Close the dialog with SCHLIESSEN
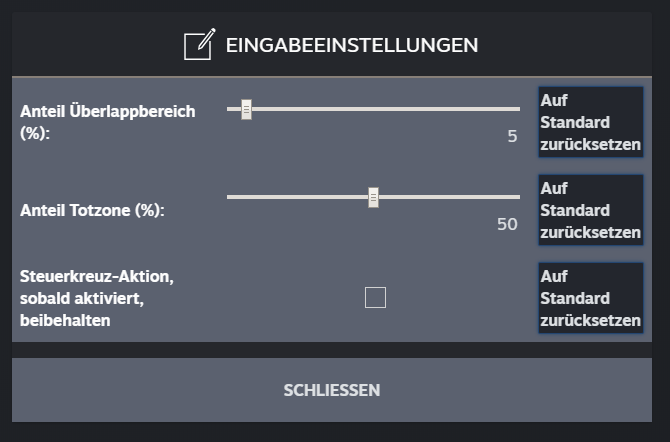The height and width of the screenshot is (442, 670). click(332, 390)
